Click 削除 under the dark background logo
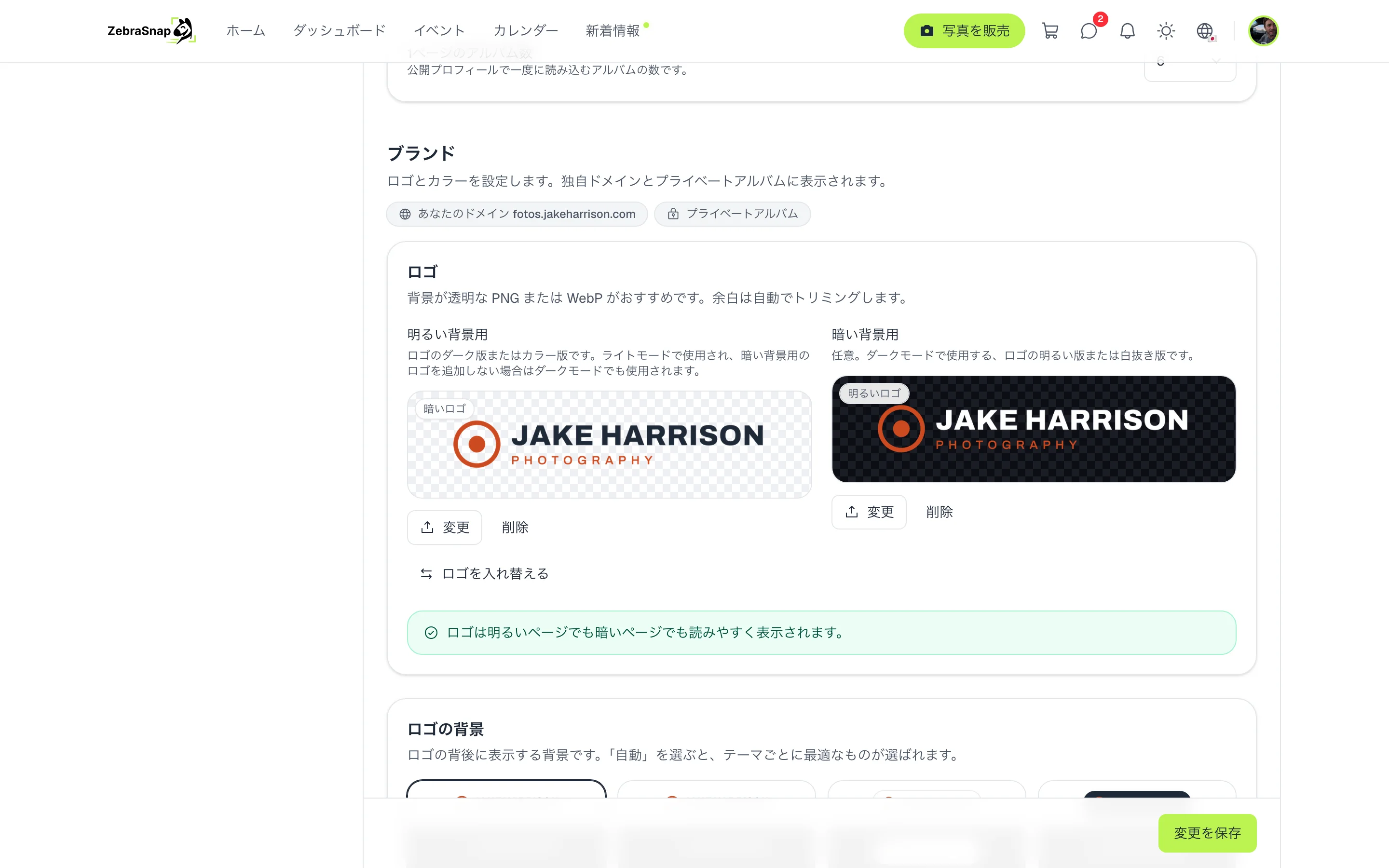The height and width of the screenshot is (868, 1389). (x=939, y=512)
